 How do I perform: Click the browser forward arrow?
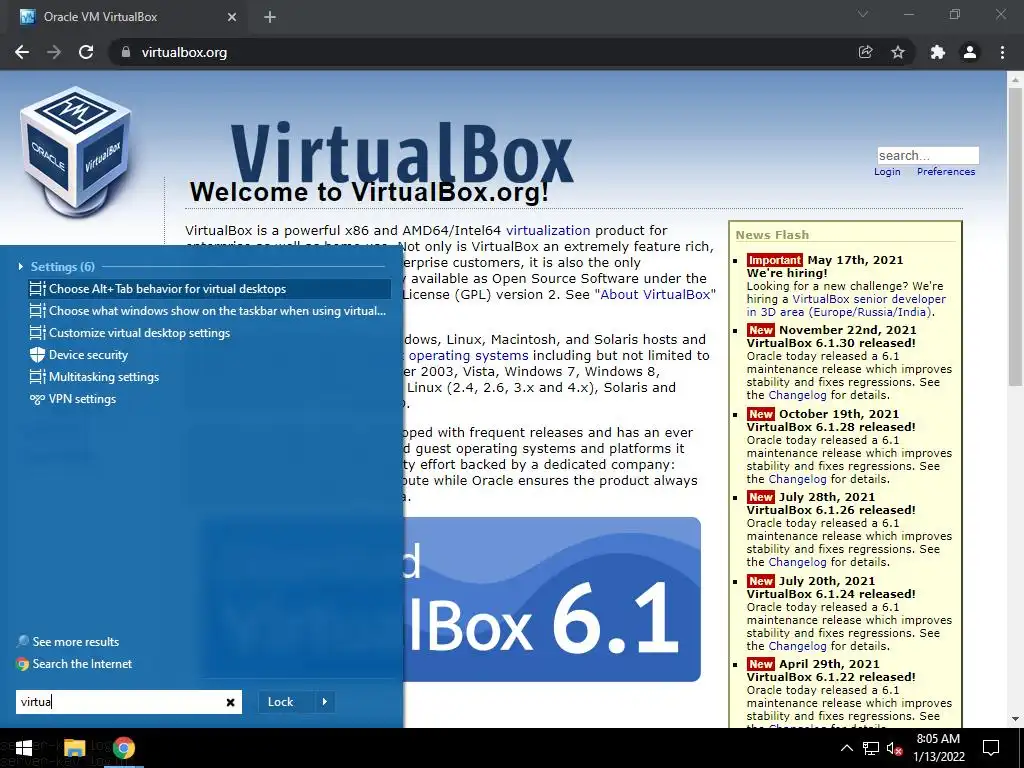pyautogui.click(x=54, y=52)
